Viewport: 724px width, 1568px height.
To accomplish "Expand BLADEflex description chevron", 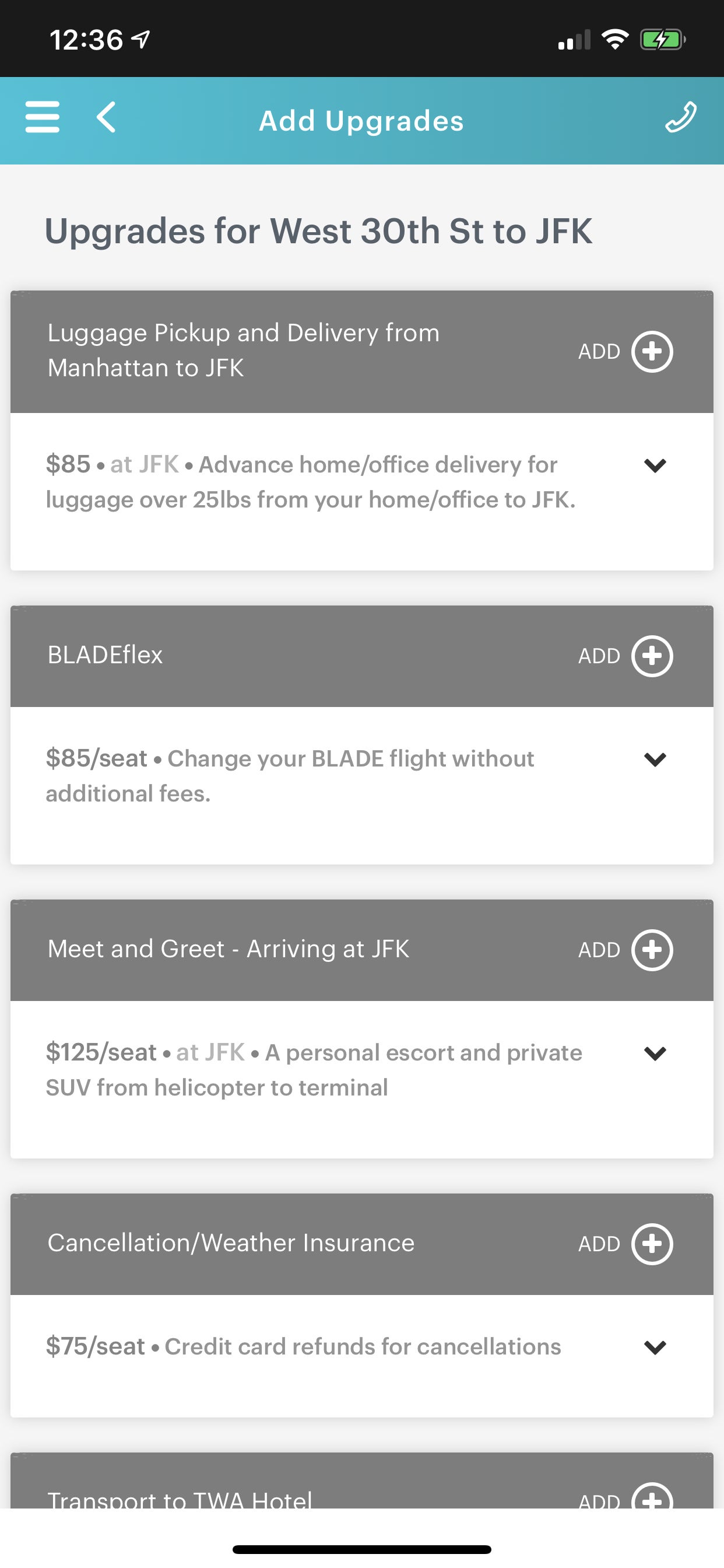I will 655,759.
